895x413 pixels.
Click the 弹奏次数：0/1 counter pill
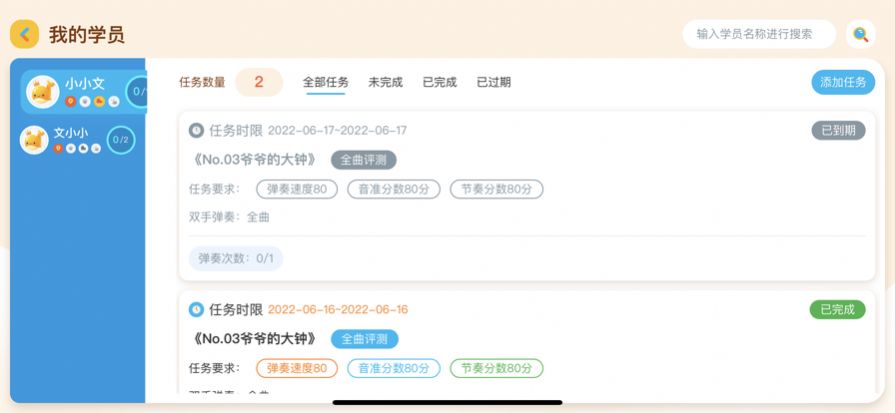pos(236,258)
